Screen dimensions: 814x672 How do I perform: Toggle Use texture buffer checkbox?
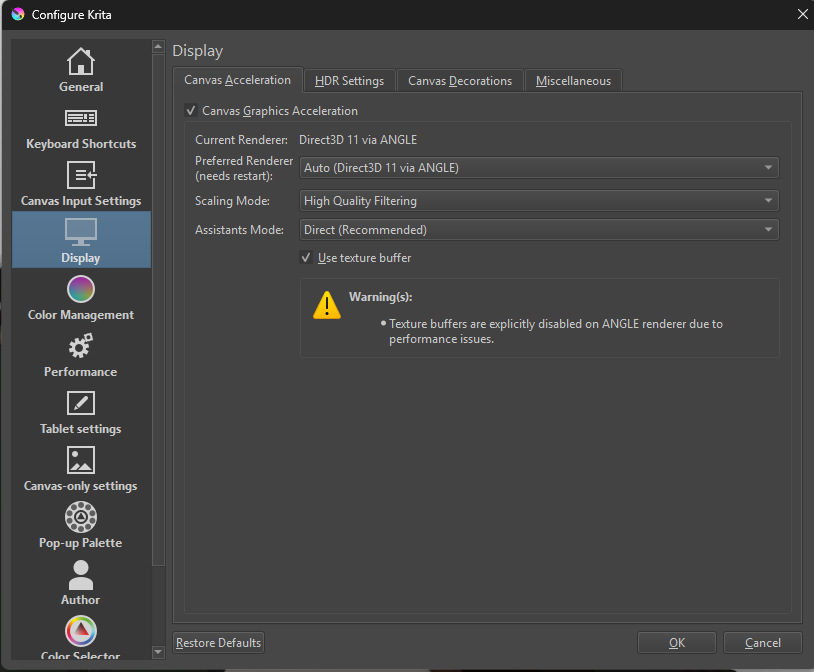pos(306,258)
